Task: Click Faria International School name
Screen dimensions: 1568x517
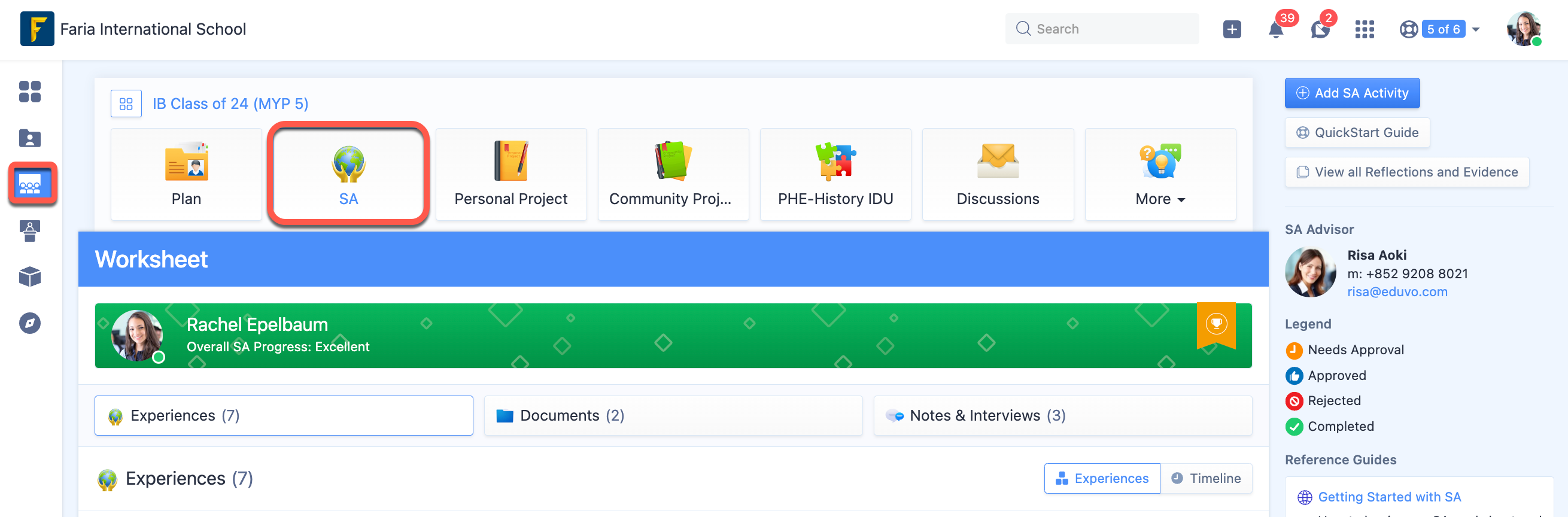Action: [153, 29]
